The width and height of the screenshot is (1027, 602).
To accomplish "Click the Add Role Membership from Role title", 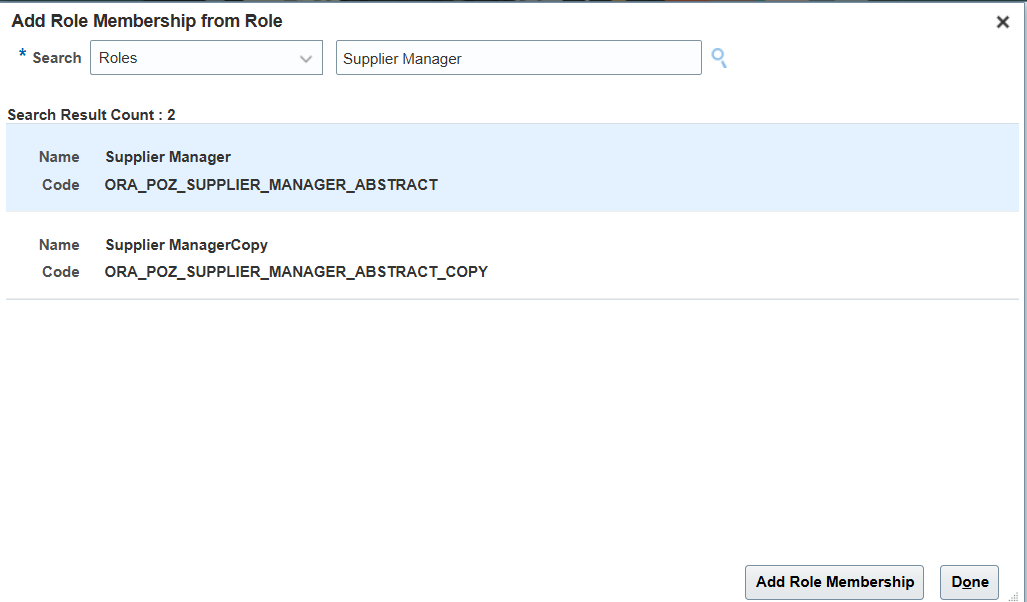I will coord(147,21).
